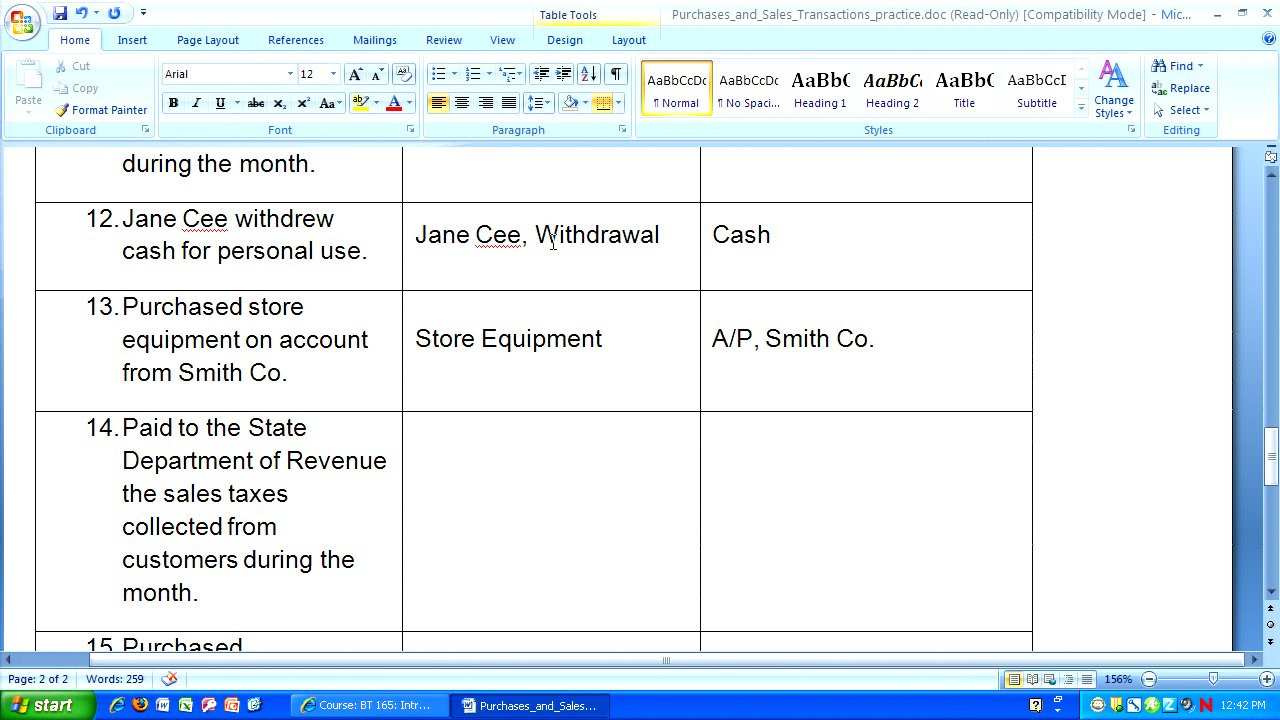Expand the Styles gallery More arrow
This screenshot has width=1280, height=720.
1081,106
